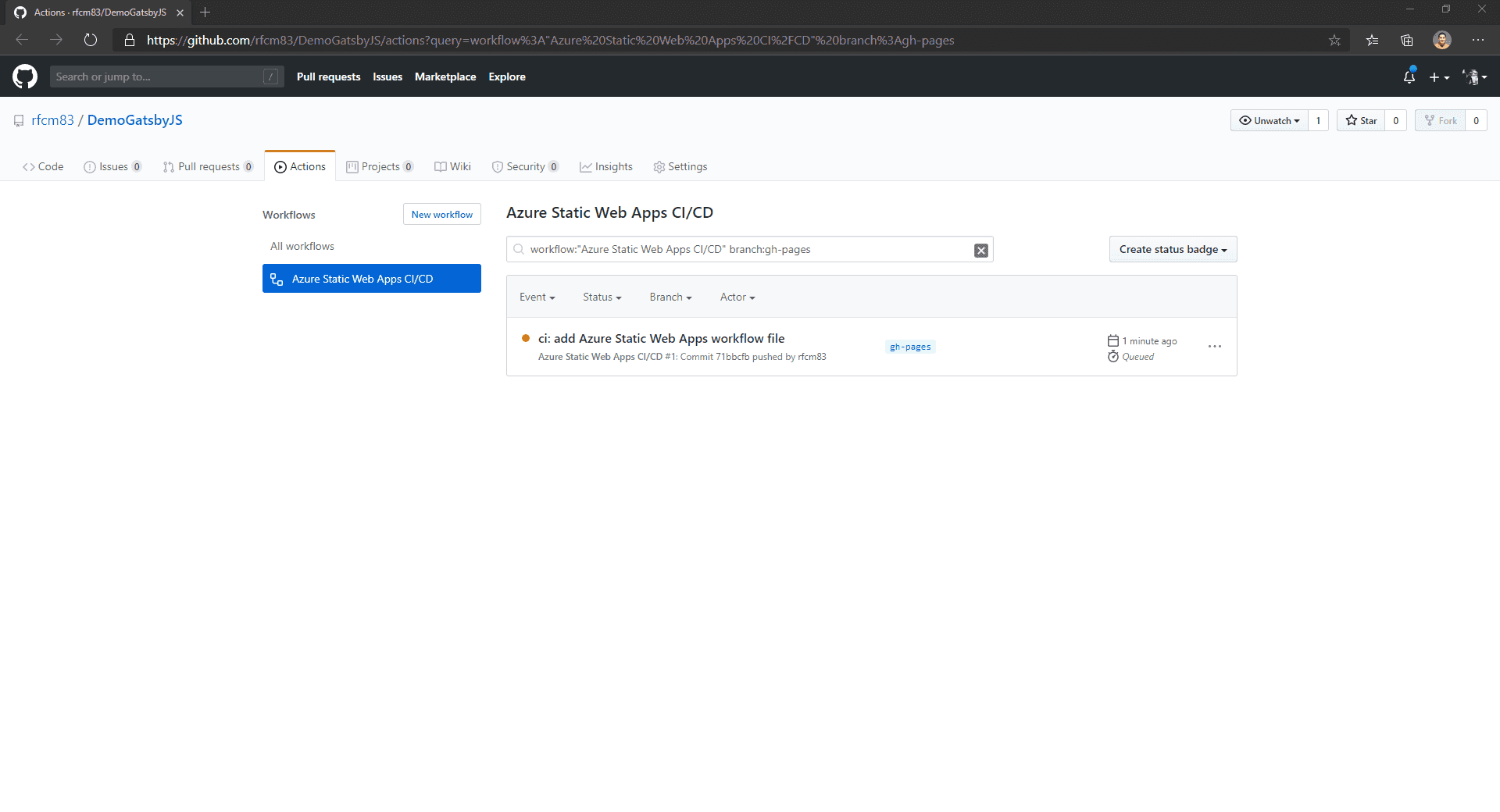The height and width of the screenshot is (812, 1500).
Task: Click the New workflow button
Action: click(442, 214)
